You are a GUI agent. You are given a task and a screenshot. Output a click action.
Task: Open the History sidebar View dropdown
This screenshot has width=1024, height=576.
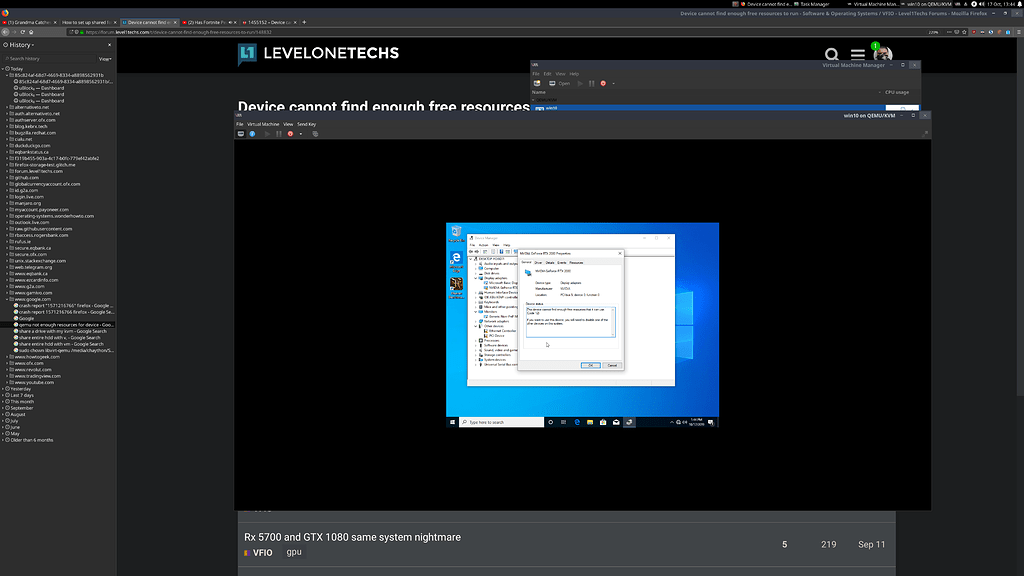[105, 59]
